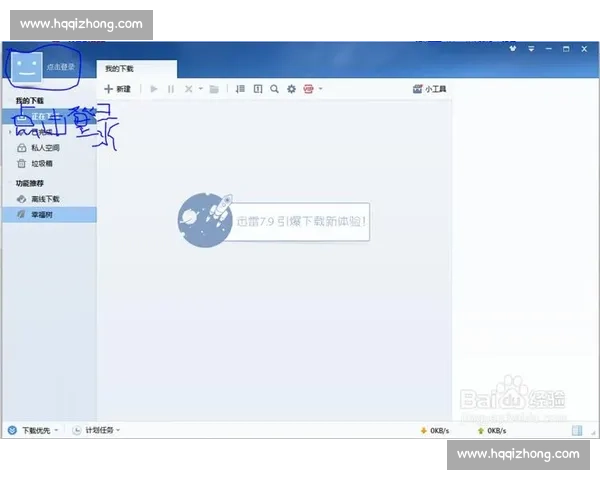Click the smiley user avatar

(26, 67)
